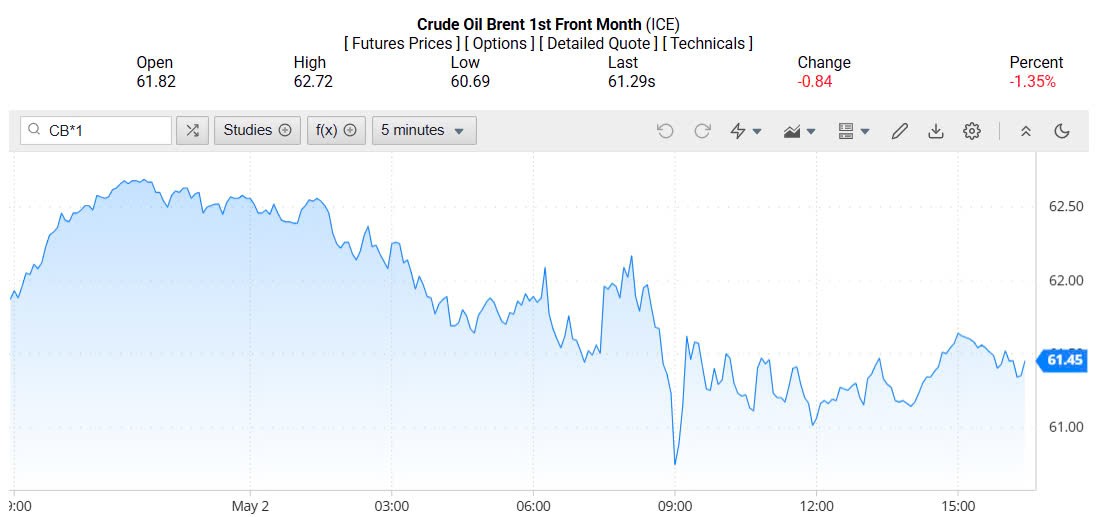Toggle dark mode moon icon

click(1062, 131)
